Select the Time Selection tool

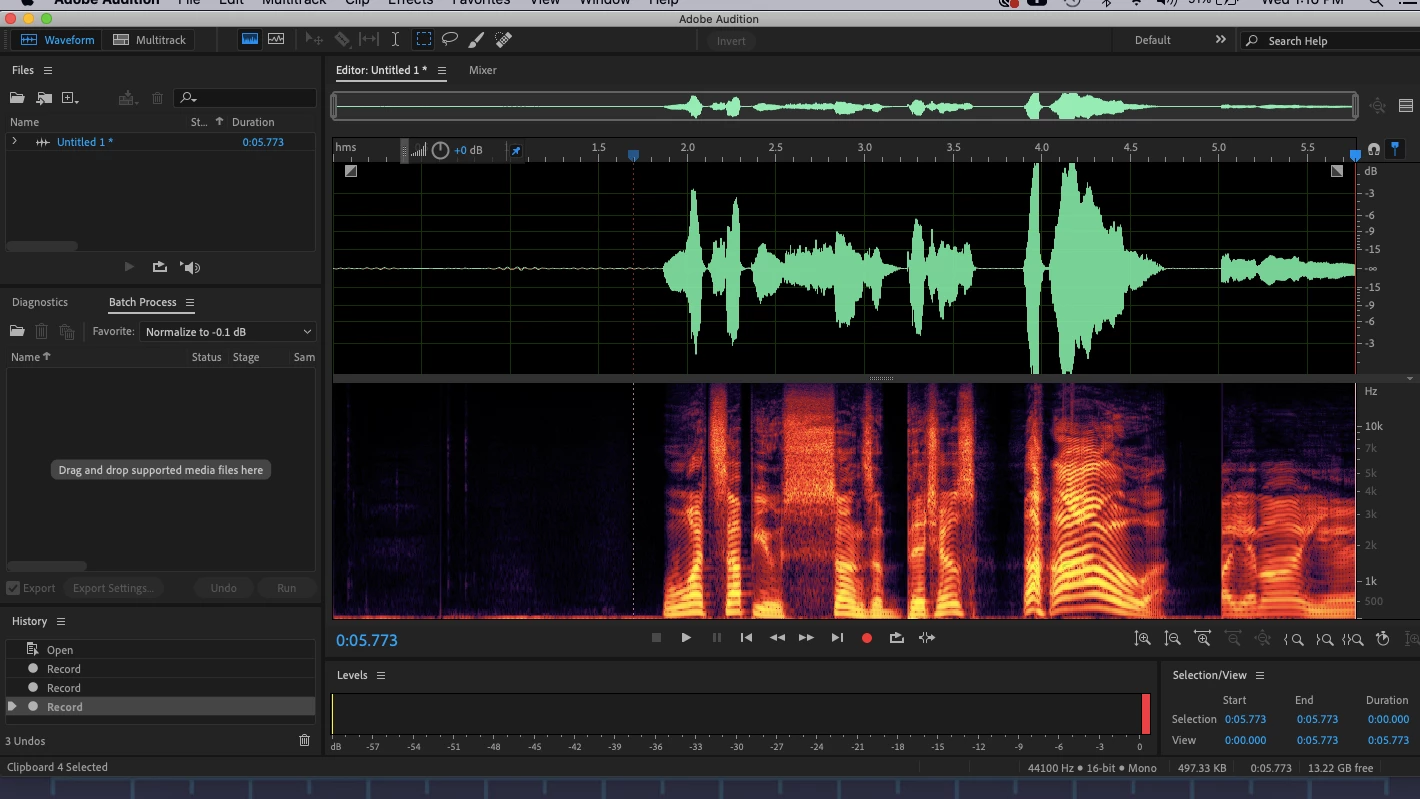[x=396, y=40]
